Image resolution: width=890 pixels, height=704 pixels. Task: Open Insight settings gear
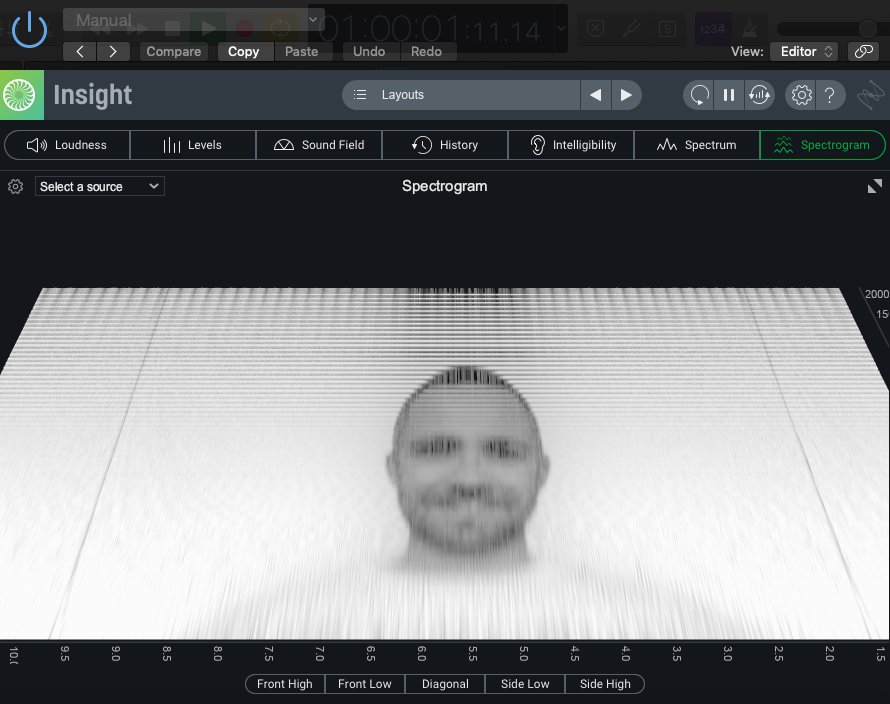(801, 95)
